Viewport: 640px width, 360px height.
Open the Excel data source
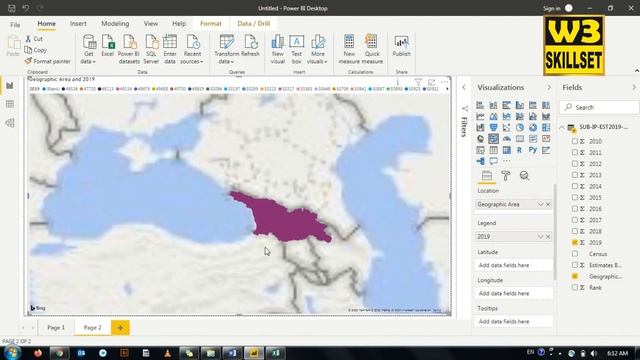(108, 42)
